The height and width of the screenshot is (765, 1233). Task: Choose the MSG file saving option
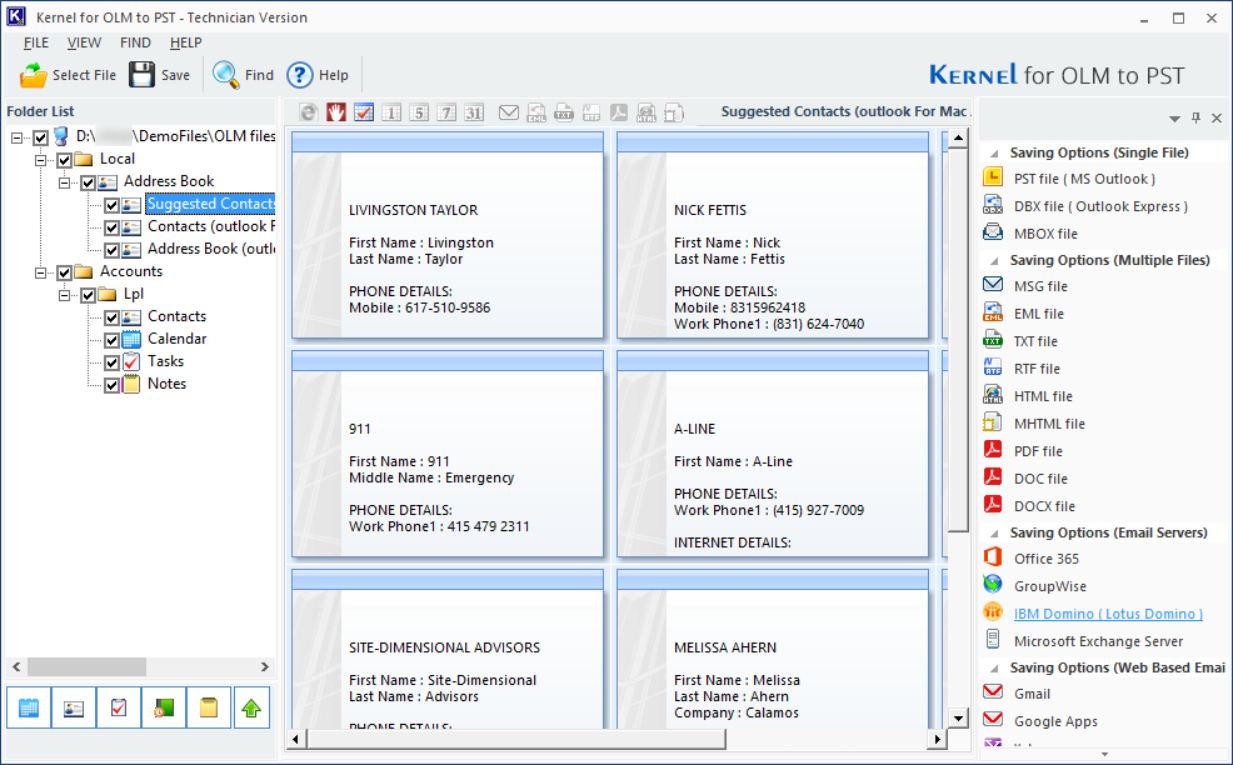(1026, 286)
